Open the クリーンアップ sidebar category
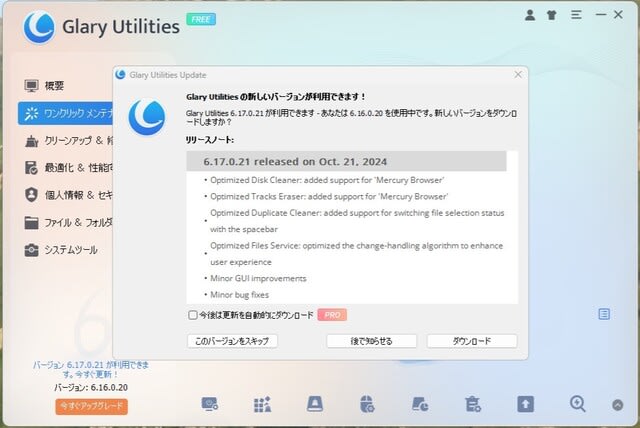Viewport: 640px width, 428px height. 69,141
